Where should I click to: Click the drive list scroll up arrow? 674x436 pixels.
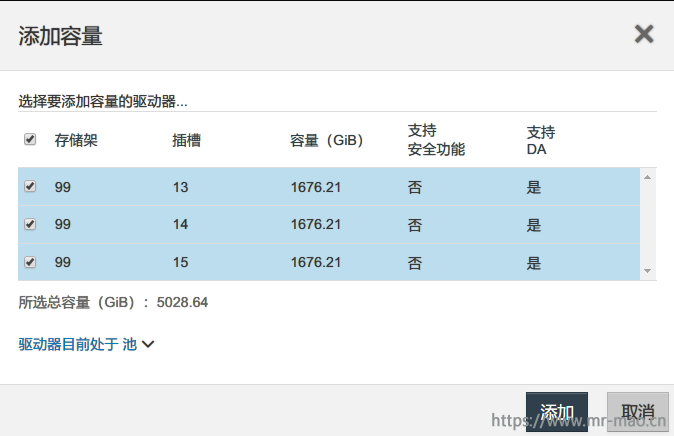(x=647, y=177)
